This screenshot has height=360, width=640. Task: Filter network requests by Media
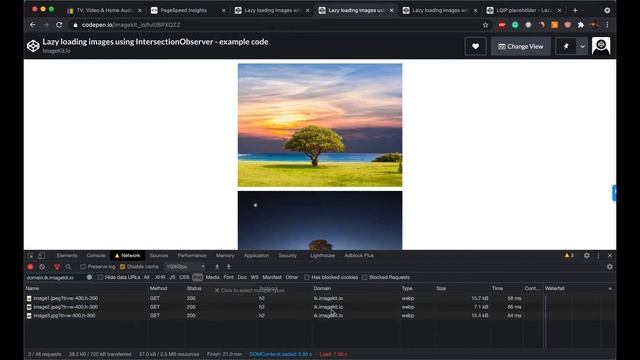(212, 277)
